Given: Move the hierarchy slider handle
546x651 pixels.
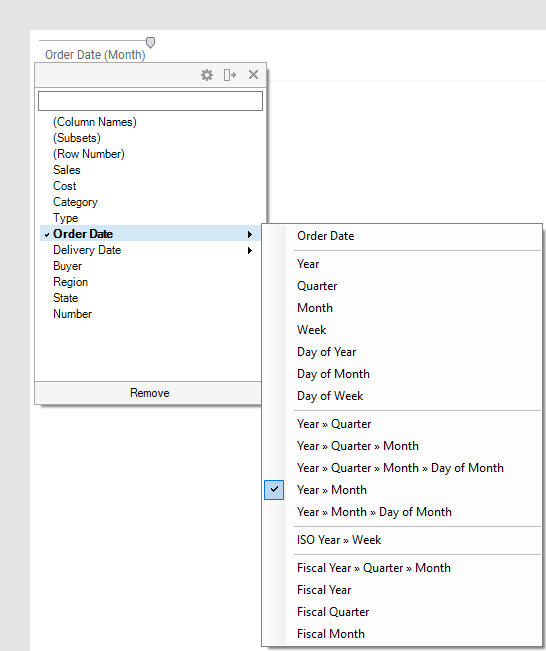Looking at the screenshot, I should (x=150, y=42).
